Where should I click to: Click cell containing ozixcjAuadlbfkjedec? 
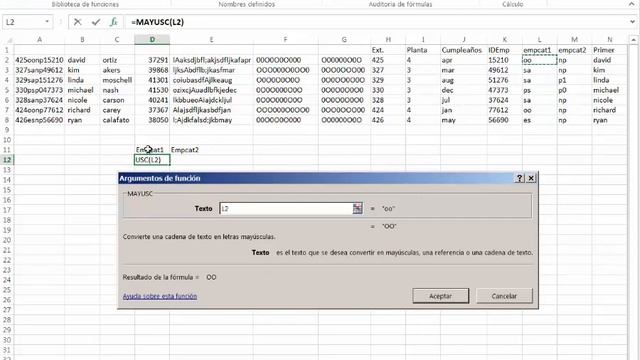(211, 90)
